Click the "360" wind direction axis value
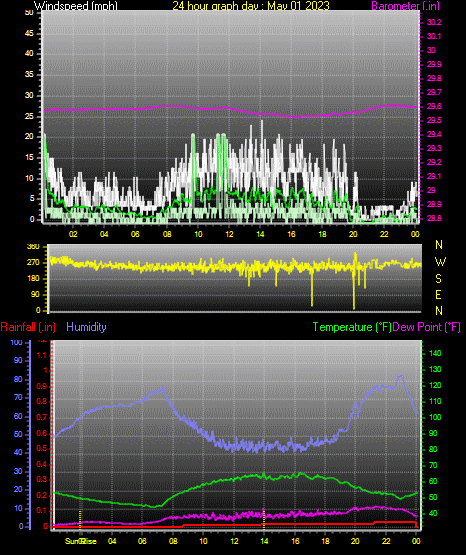Screen dimensions: 466x555 [33, 247]
